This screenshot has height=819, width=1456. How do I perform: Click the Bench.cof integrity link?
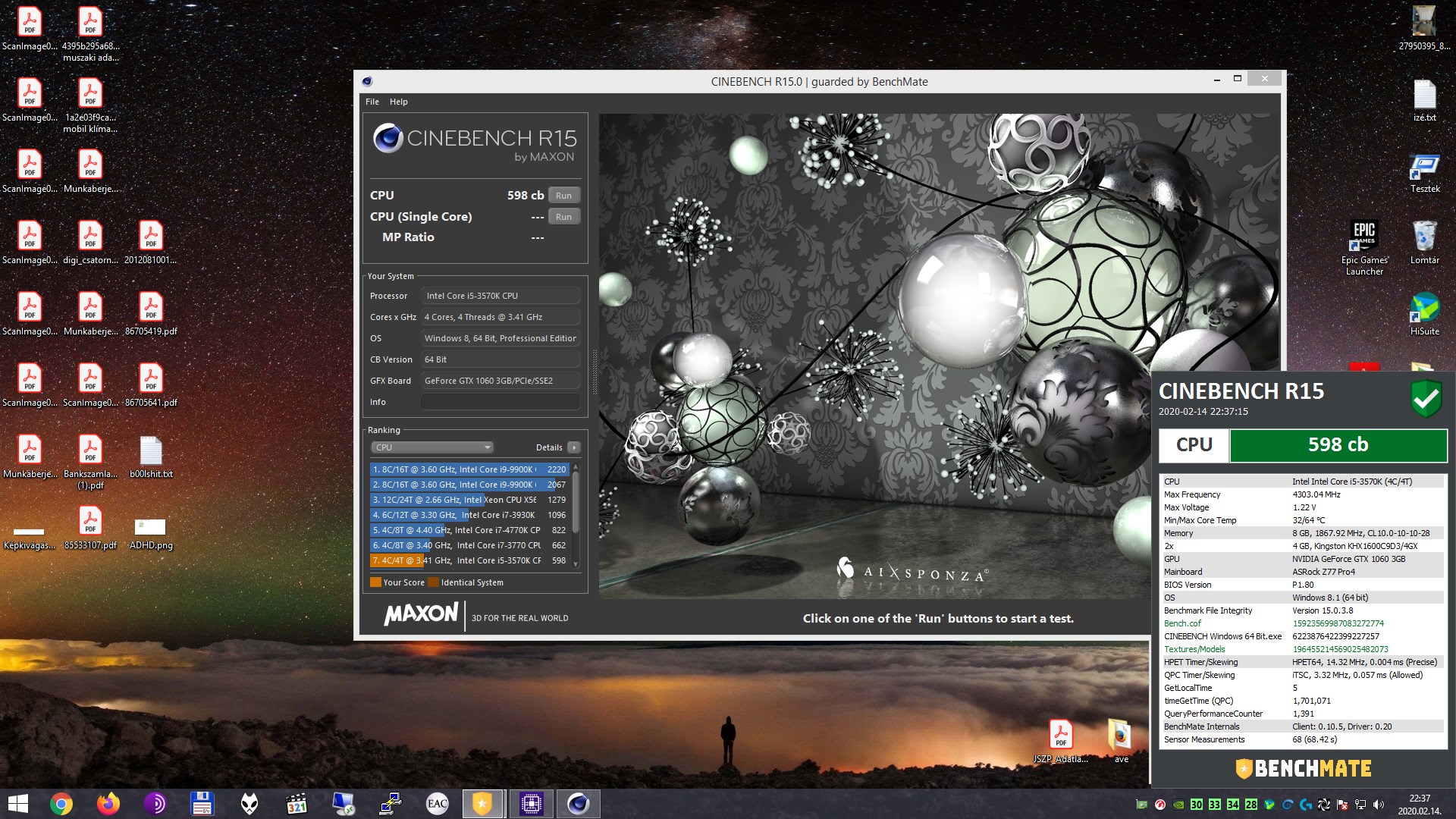[x=1182, y=623]
